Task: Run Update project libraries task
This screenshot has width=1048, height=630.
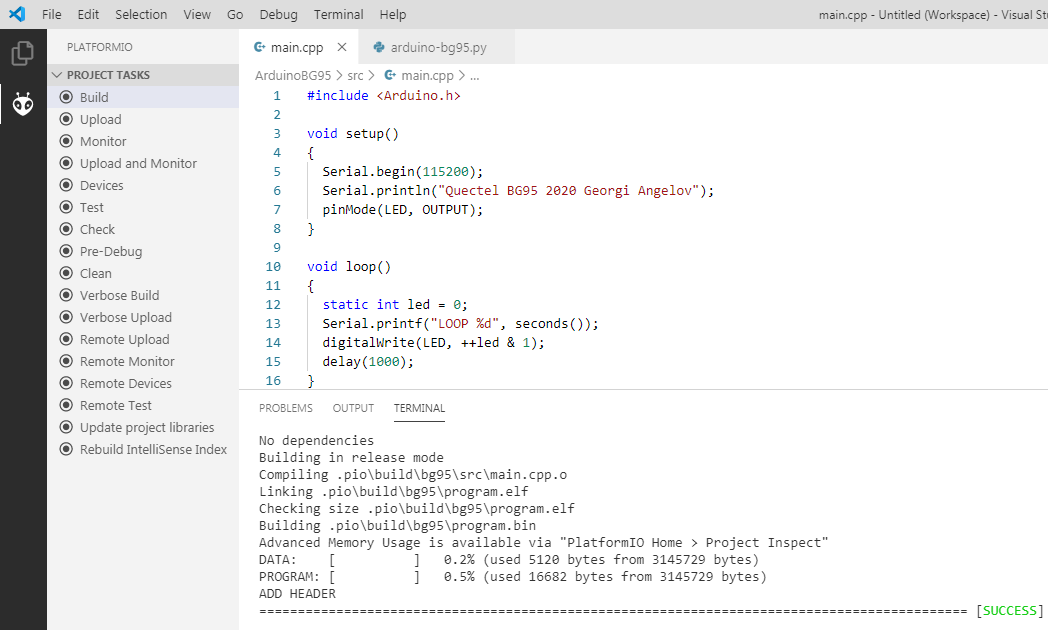Action: [144, 428]
